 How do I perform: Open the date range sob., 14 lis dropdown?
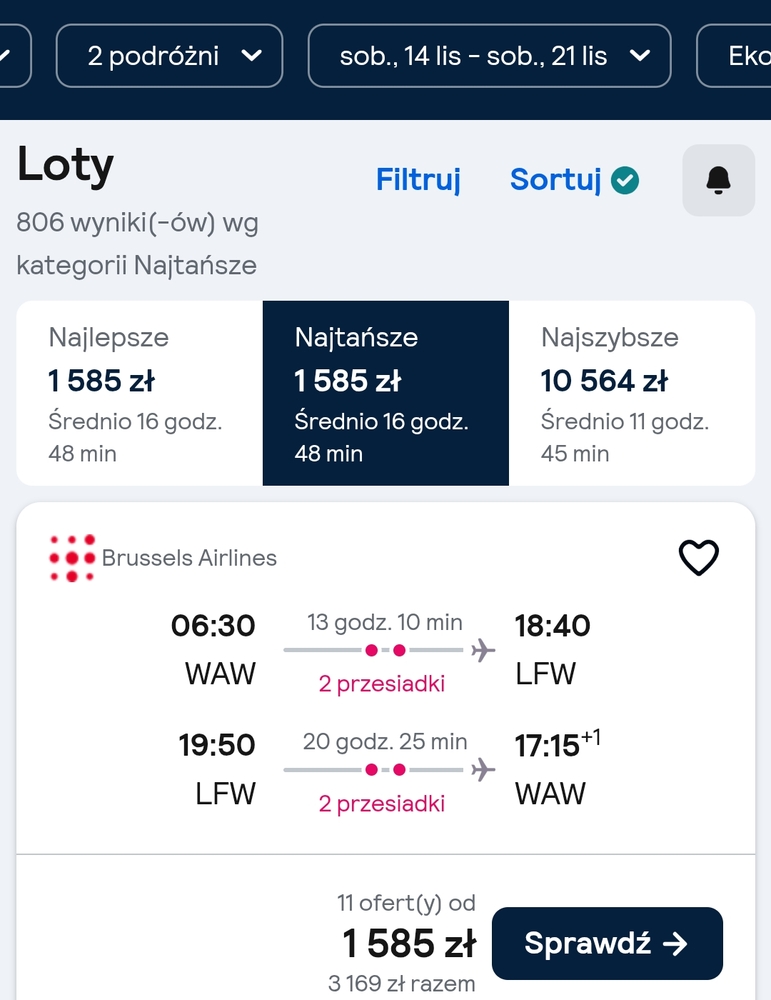pyautogui.click(x=489, y=56)
